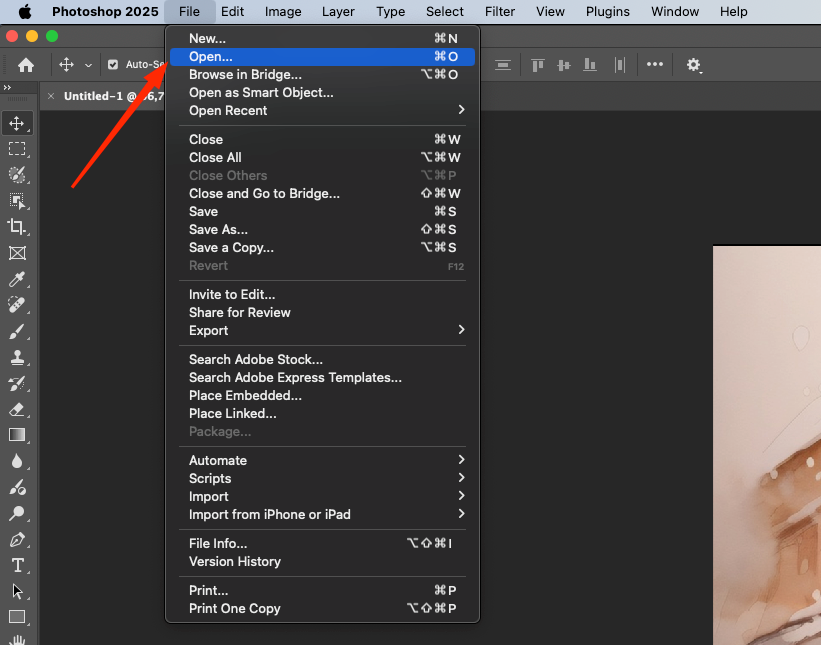
Task: Expand the Import submenu
Action: (x=322, y=496)
